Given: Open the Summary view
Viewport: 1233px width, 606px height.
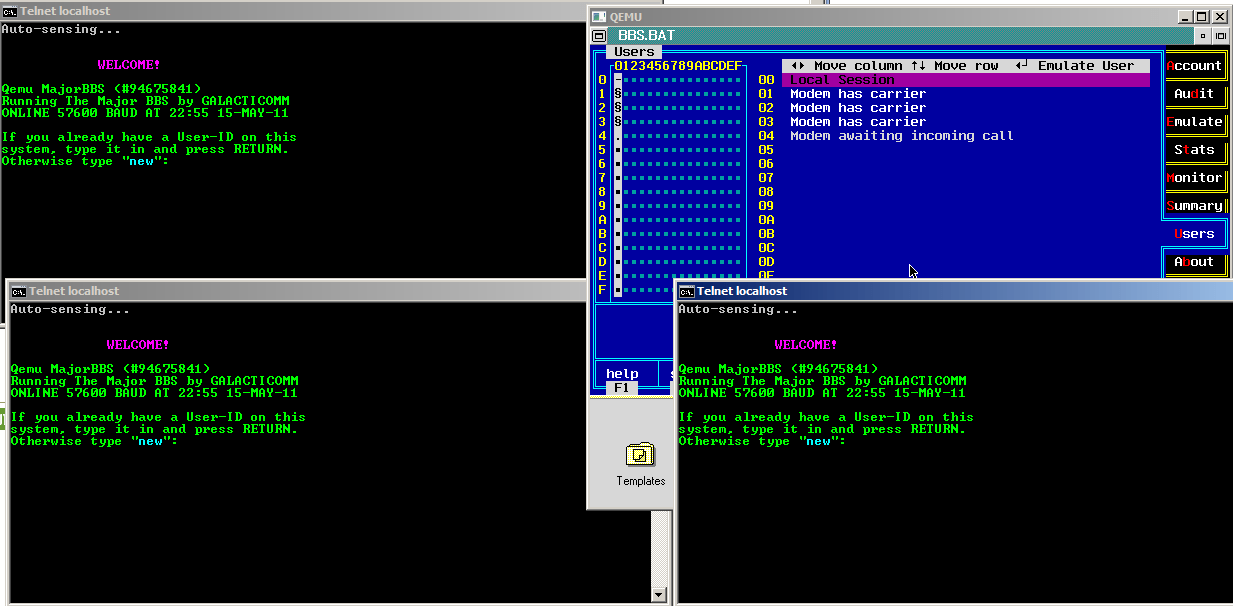Looking at the screenshot, I should click(x=1194, y=205).
